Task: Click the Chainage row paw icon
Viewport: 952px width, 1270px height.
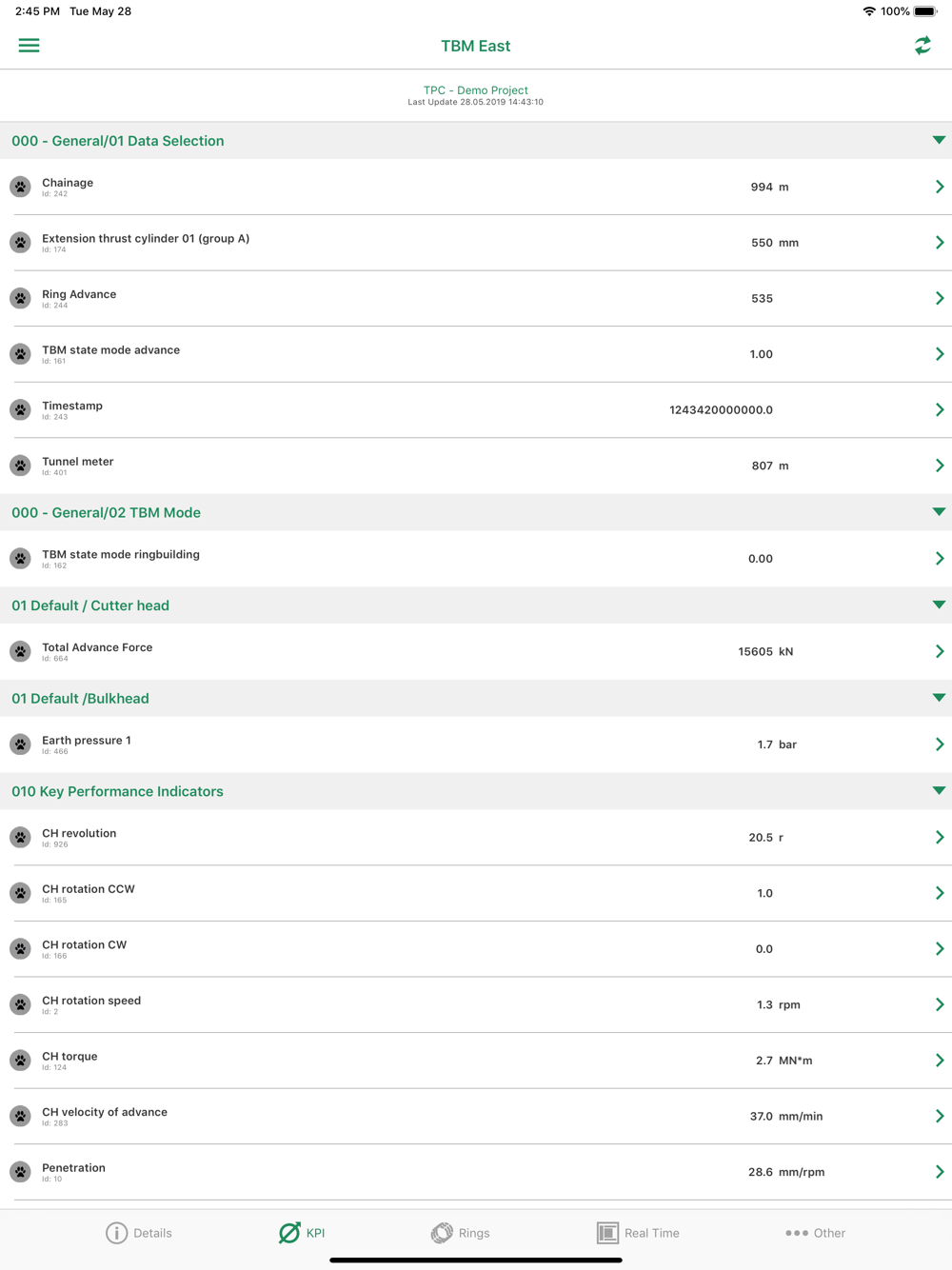Action: (x=20, y=187)
